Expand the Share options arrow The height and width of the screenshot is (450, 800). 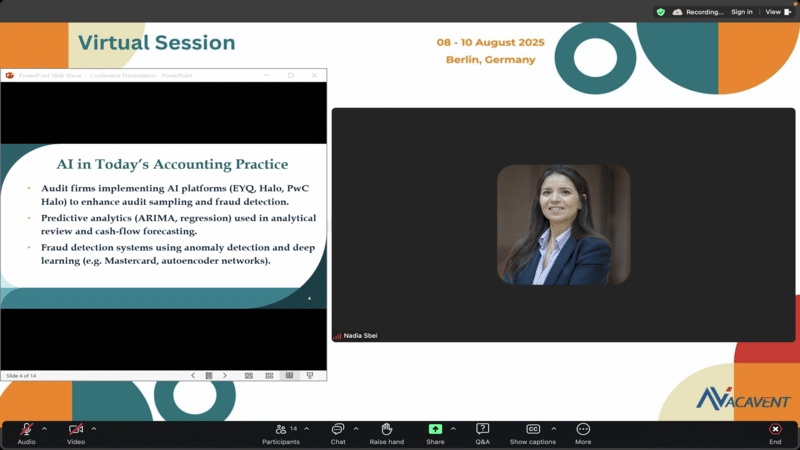453,428
